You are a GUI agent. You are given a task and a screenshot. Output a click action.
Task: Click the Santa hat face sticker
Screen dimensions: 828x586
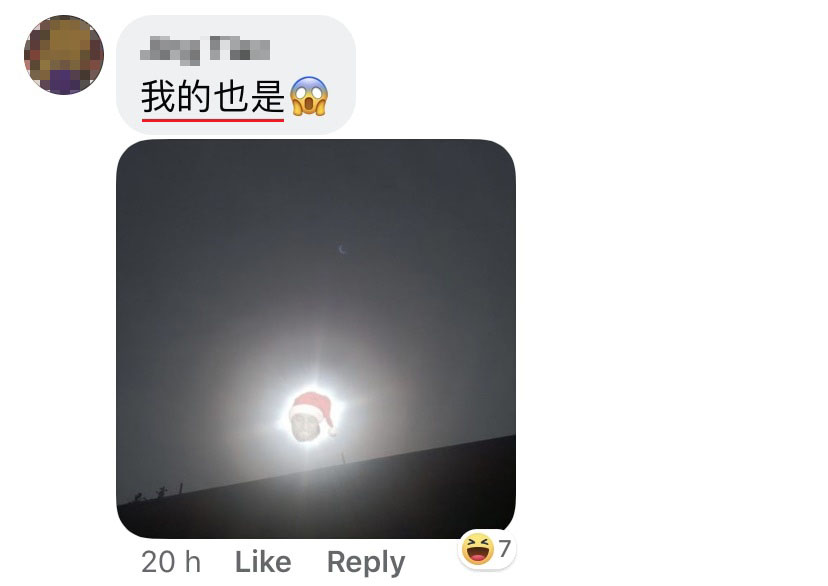(312, 416)
